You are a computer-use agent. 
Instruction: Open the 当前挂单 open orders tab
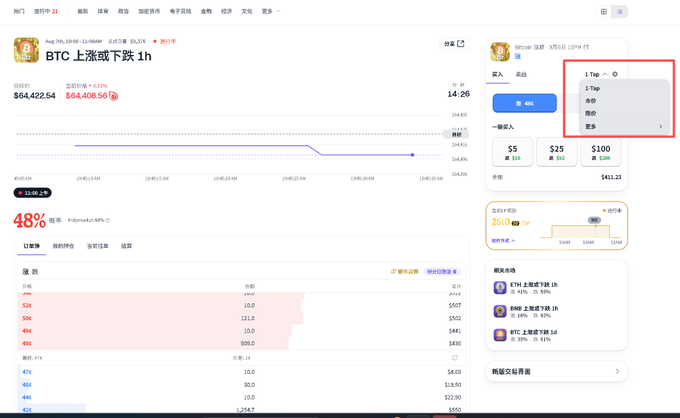click(98, 246)
